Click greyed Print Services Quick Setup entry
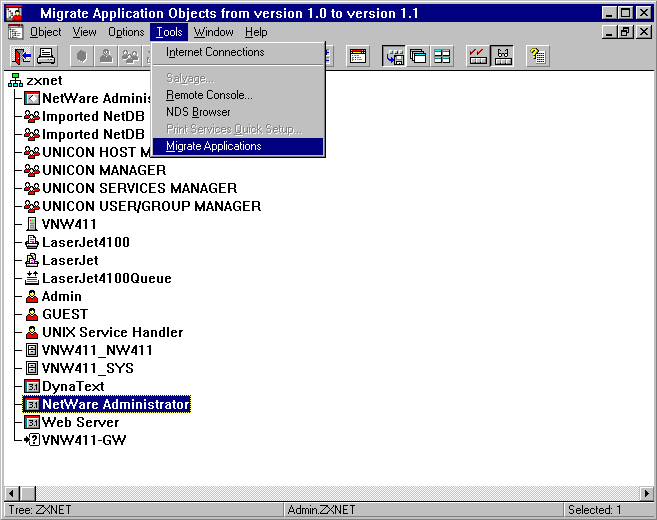This screenshot has width=657, height=520. 238,129
